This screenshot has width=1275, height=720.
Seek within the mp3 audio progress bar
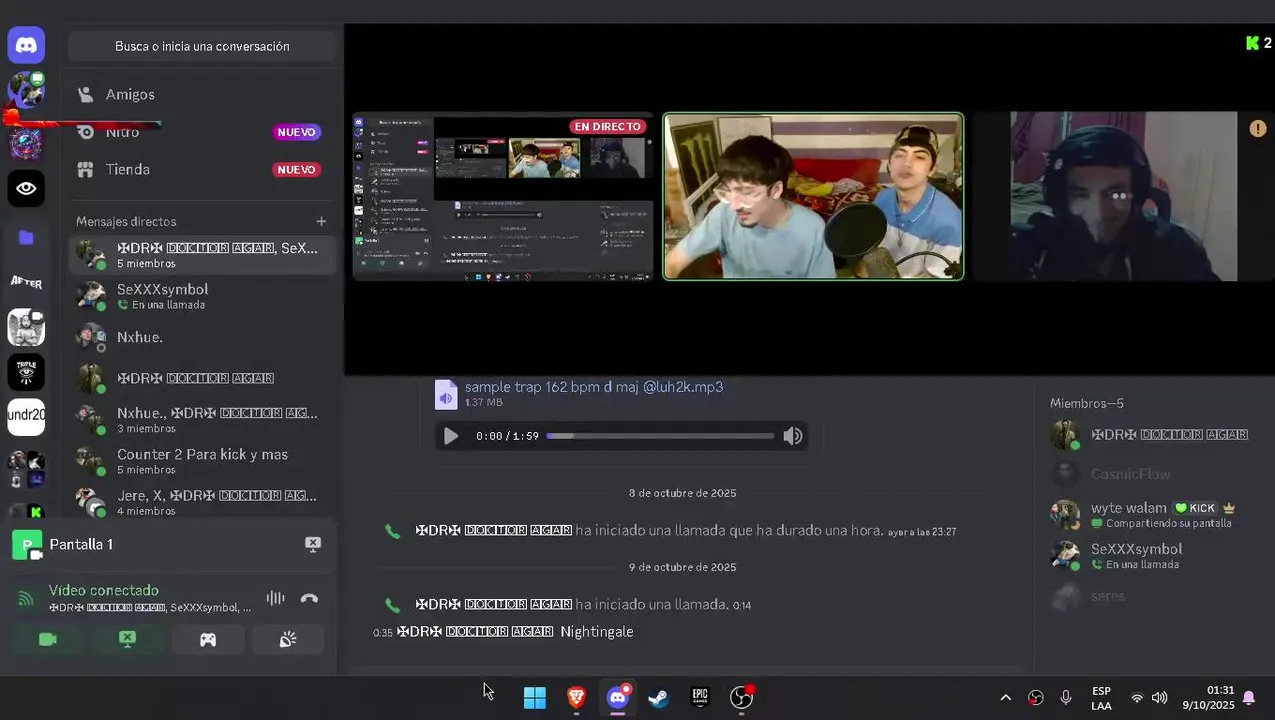(x=660, y=436)
